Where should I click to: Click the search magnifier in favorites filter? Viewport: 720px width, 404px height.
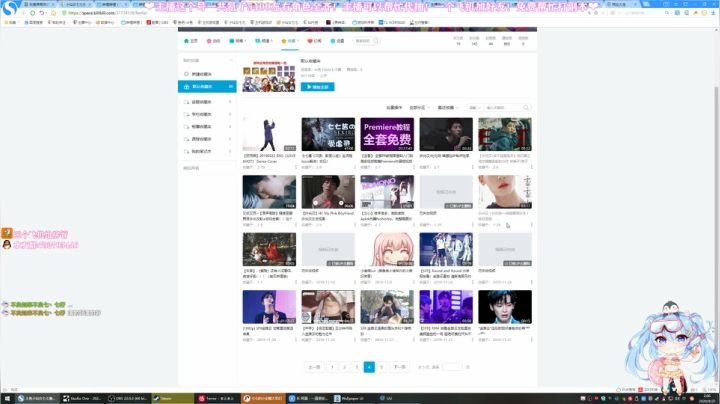(x=526, y=107)
